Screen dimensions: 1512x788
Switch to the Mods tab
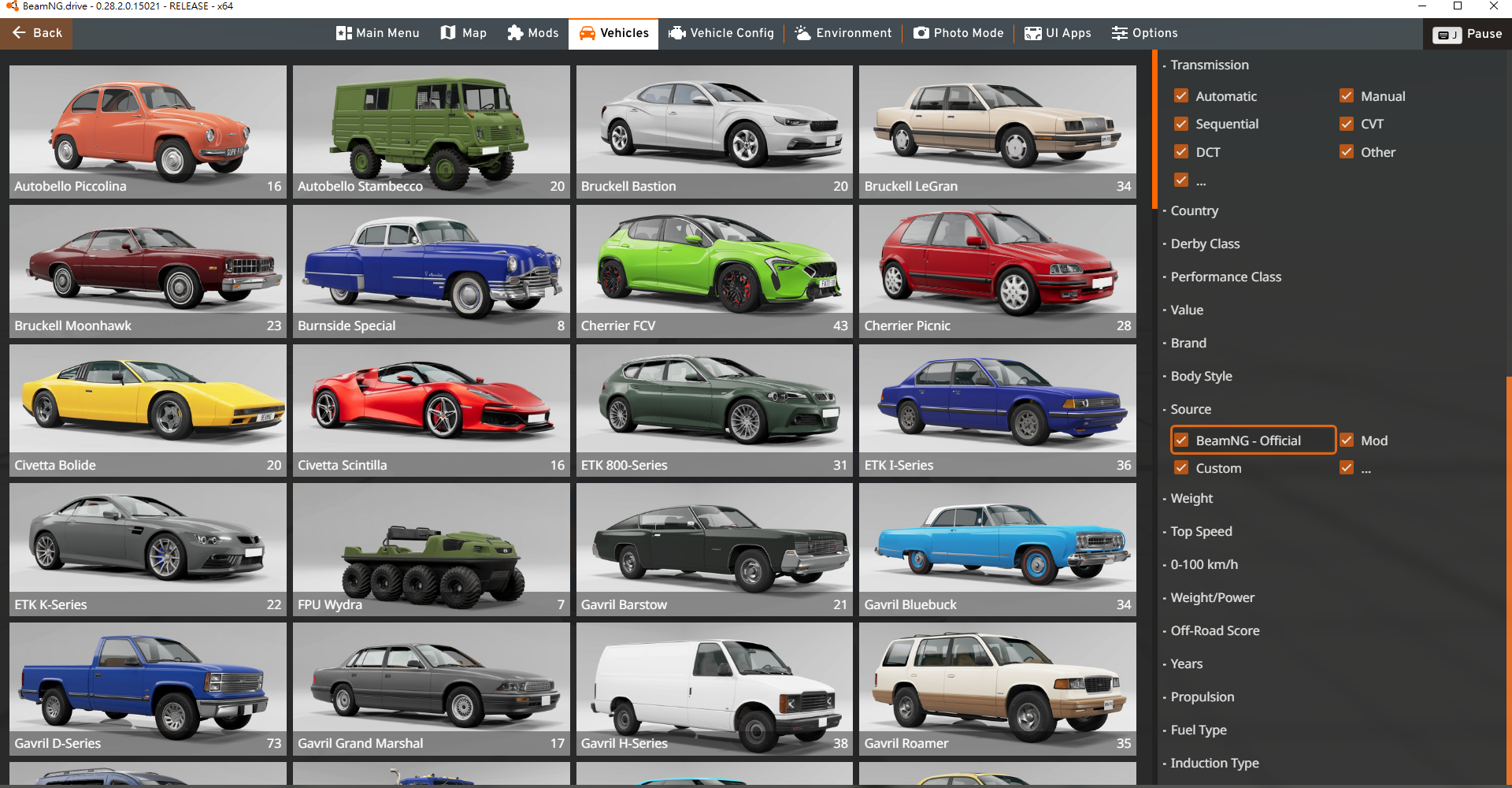(533, 33)
